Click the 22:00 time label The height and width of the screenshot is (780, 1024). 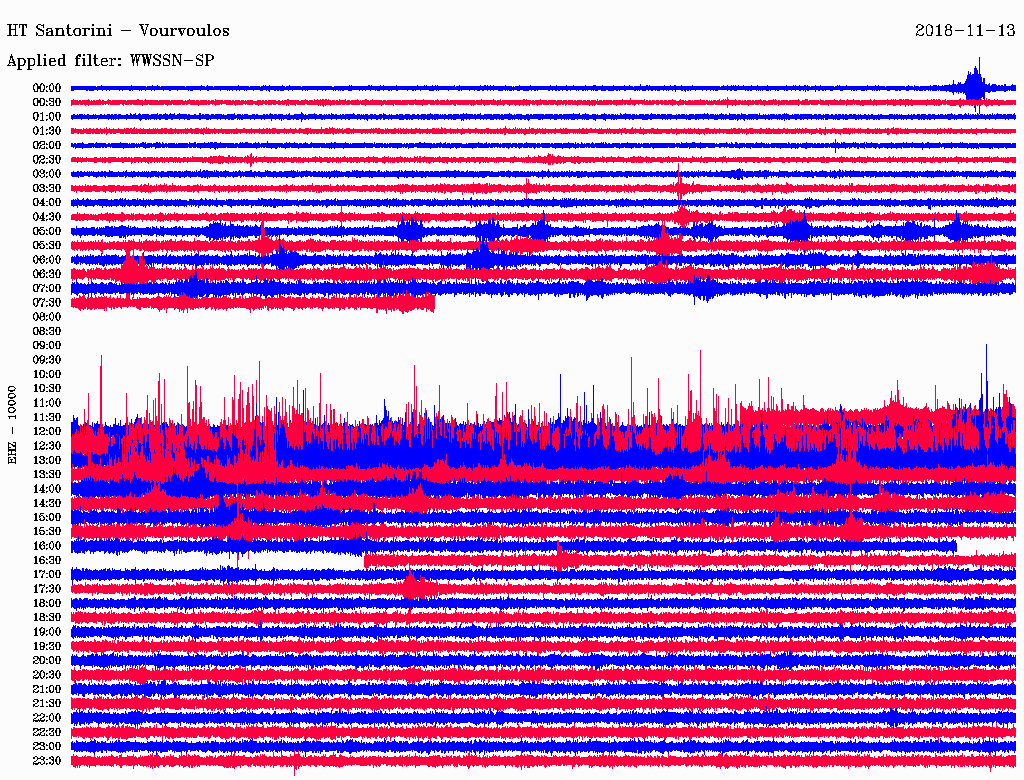48,717
